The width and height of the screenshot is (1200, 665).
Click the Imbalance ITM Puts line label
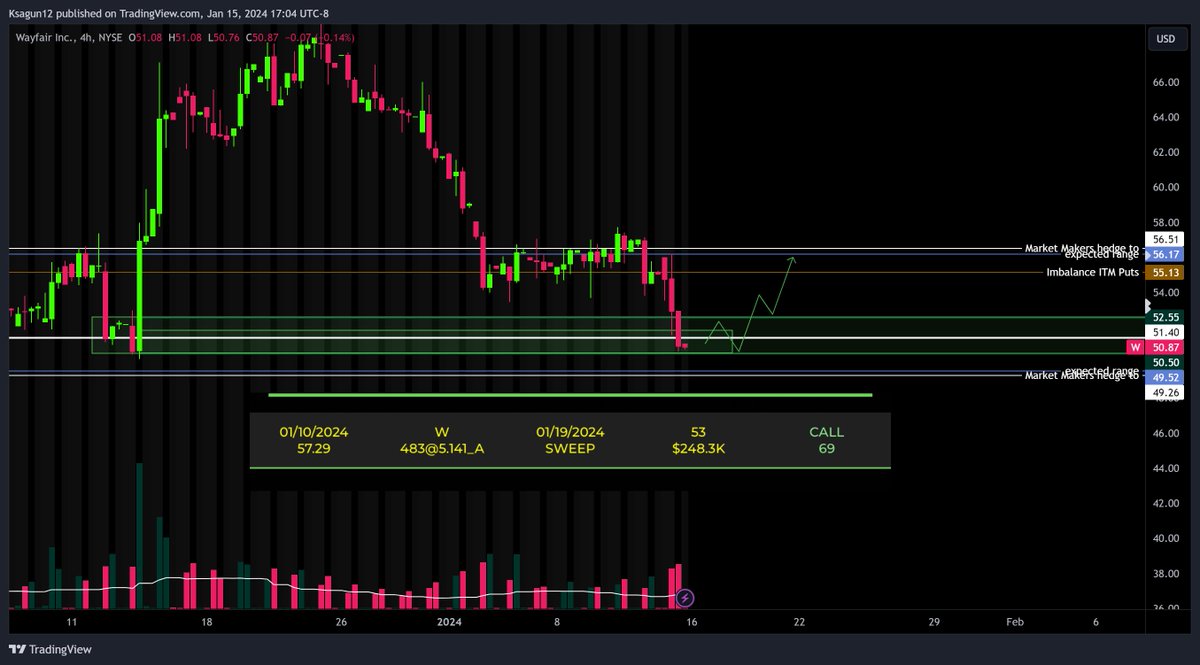(x=1093, y=272)
